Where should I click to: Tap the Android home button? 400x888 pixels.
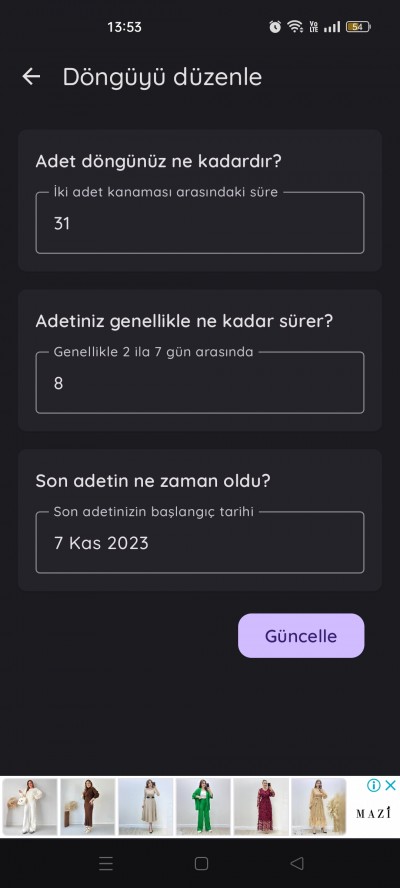coord(201,863)
